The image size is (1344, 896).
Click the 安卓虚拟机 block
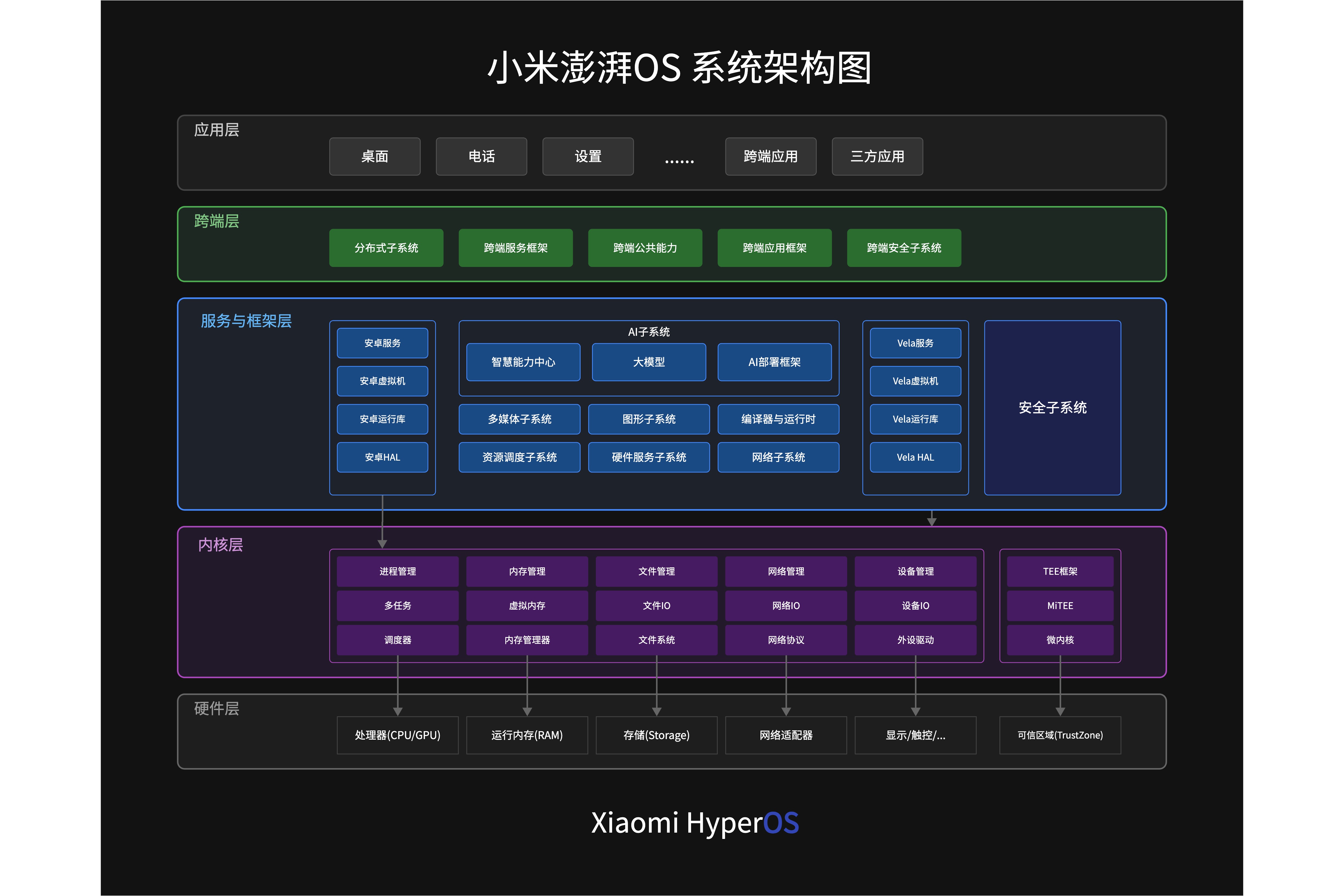click(x=382, y=381)
